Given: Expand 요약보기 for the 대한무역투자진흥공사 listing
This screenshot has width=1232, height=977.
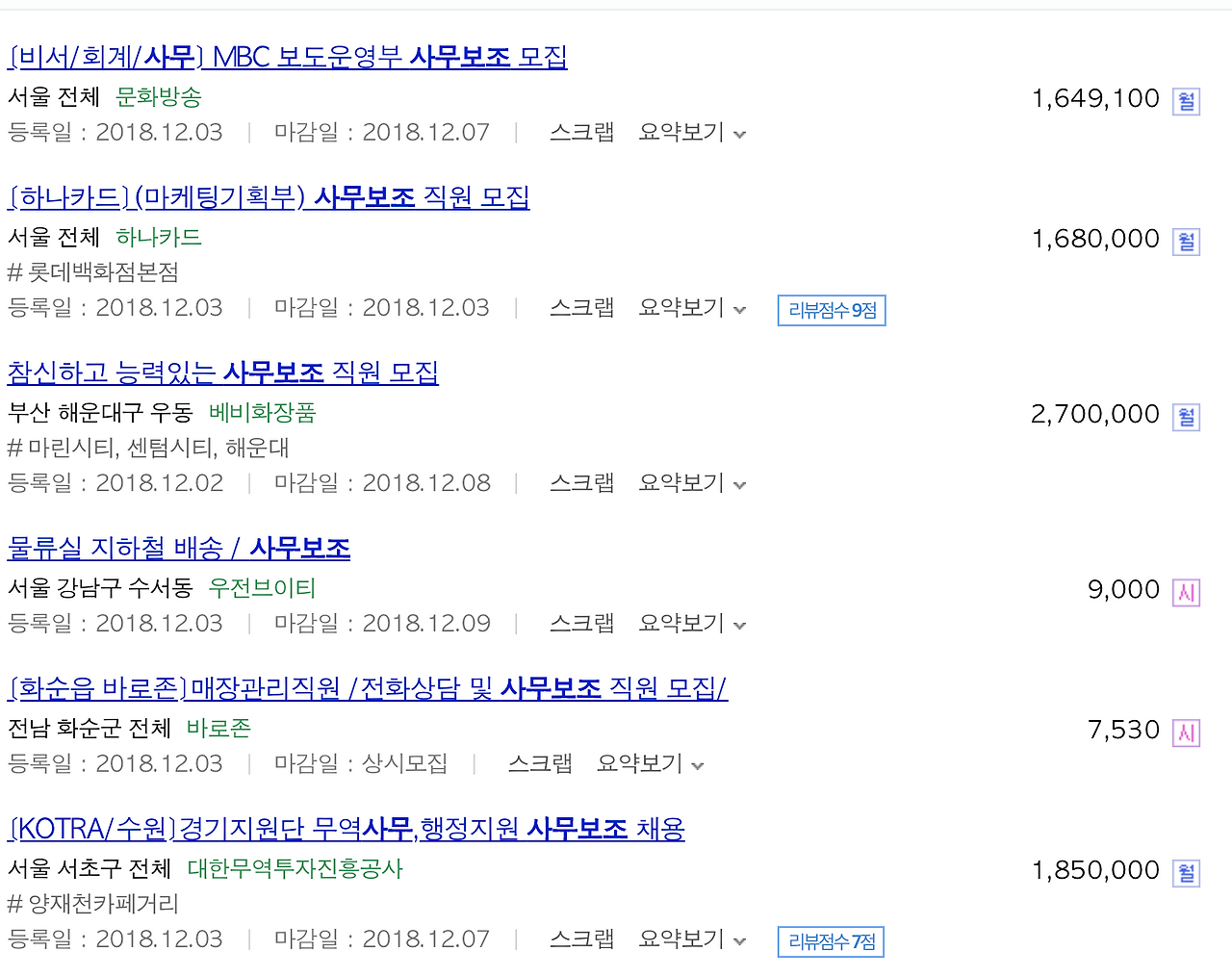Looking at the screenshot, I should coord(692,939).
